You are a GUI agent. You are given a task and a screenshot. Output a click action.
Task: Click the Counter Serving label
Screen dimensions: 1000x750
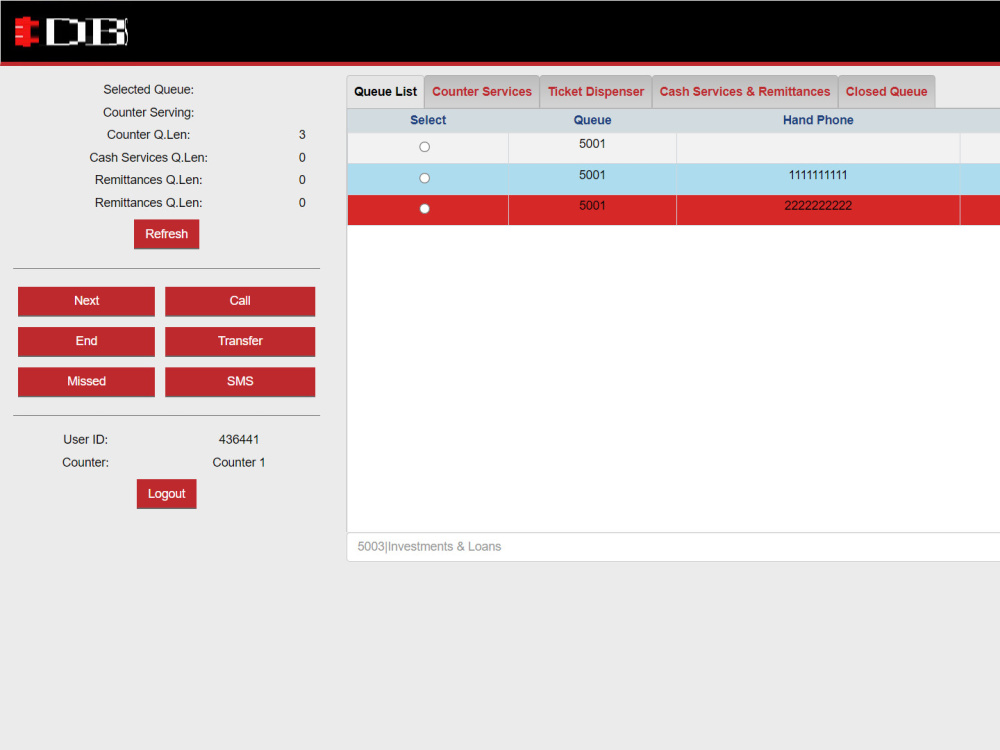[x=149, y=112]
